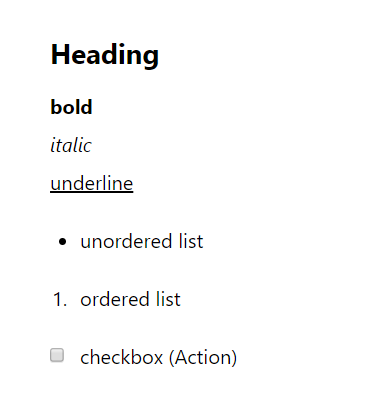
Task: Click the underlined "underline" text
Action: coord(92,184)
